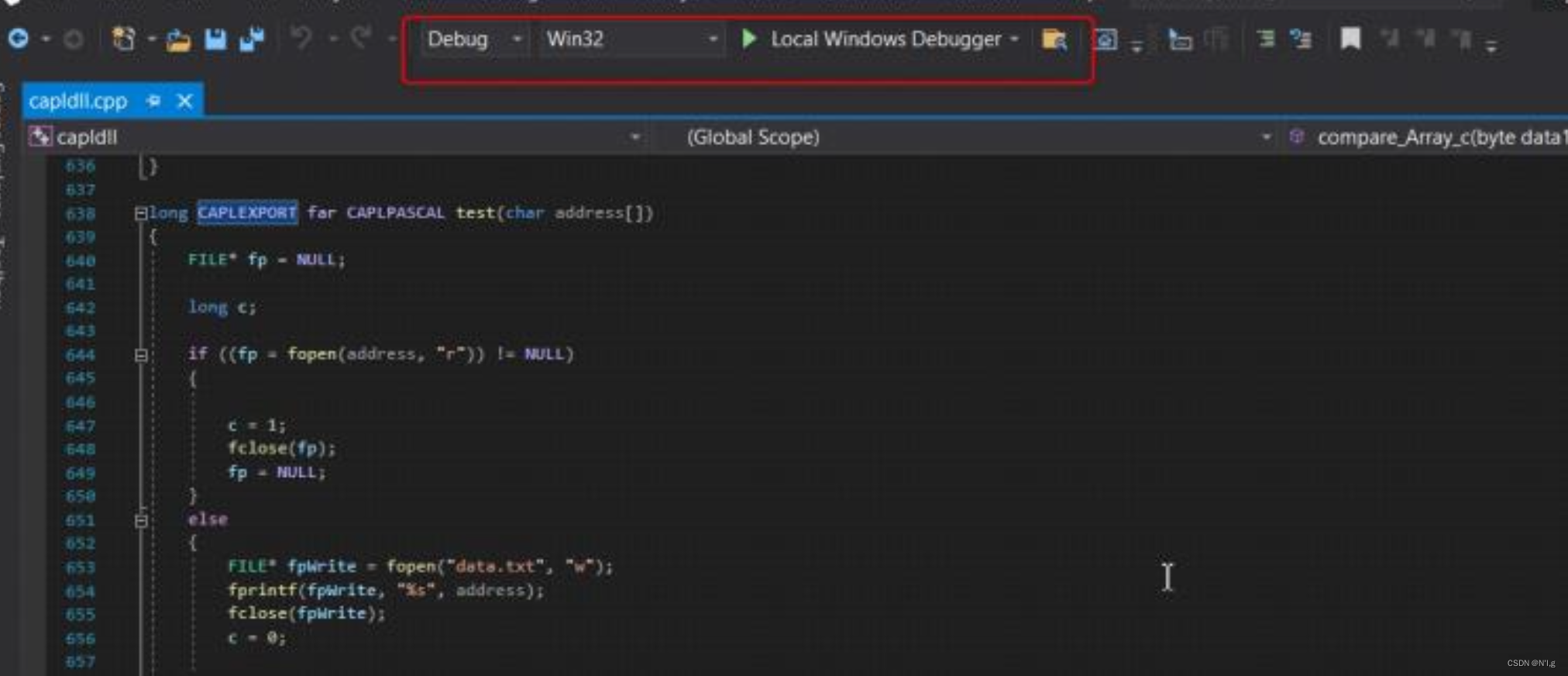1568x676 pixels.
Task: Click the 'fclose(fpWrite);' statement
Action: coord(306,613)
